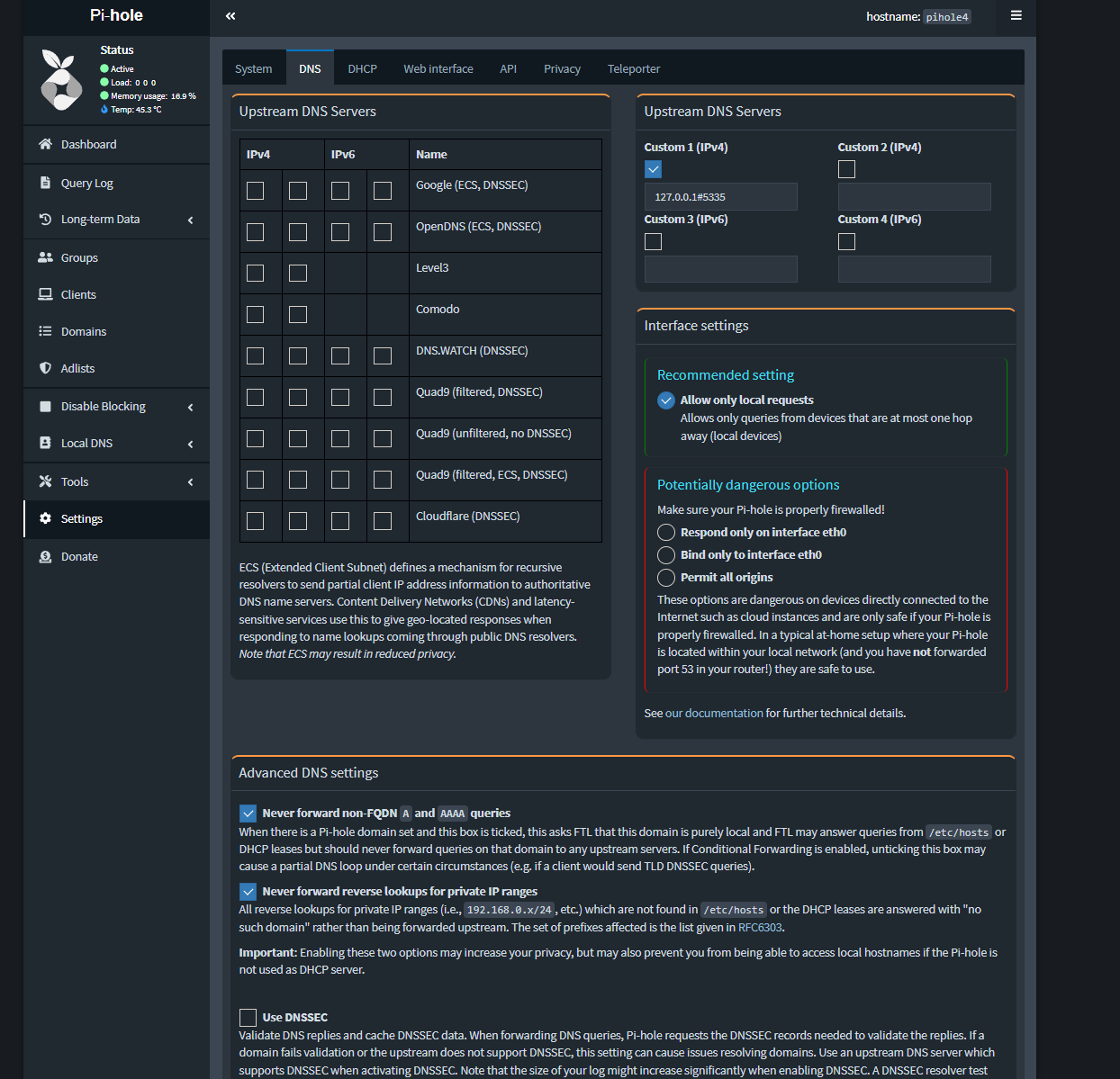The width and height of the screenshot is (1120, 1079).
Task: Follow the RFC6303 link
Action: pos(760,928)
